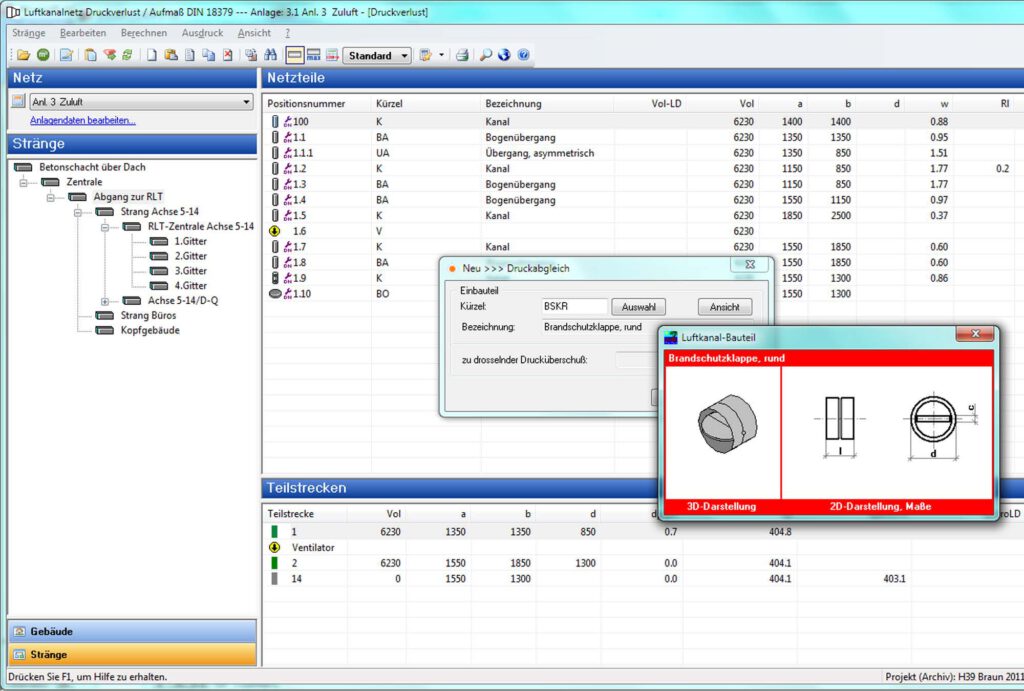Open the Anl. 3 Zuluft combo box
This screenshot has width=1024, height=691.
click(x=141, y=102)
